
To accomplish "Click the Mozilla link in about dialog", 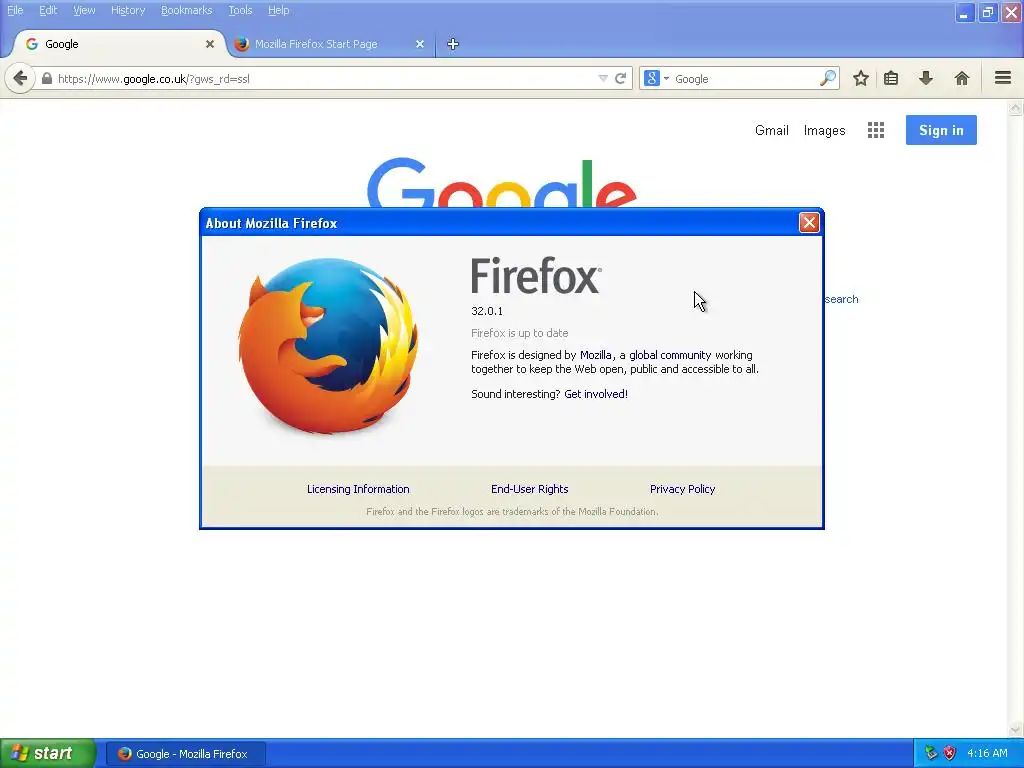I will [596, 355].
